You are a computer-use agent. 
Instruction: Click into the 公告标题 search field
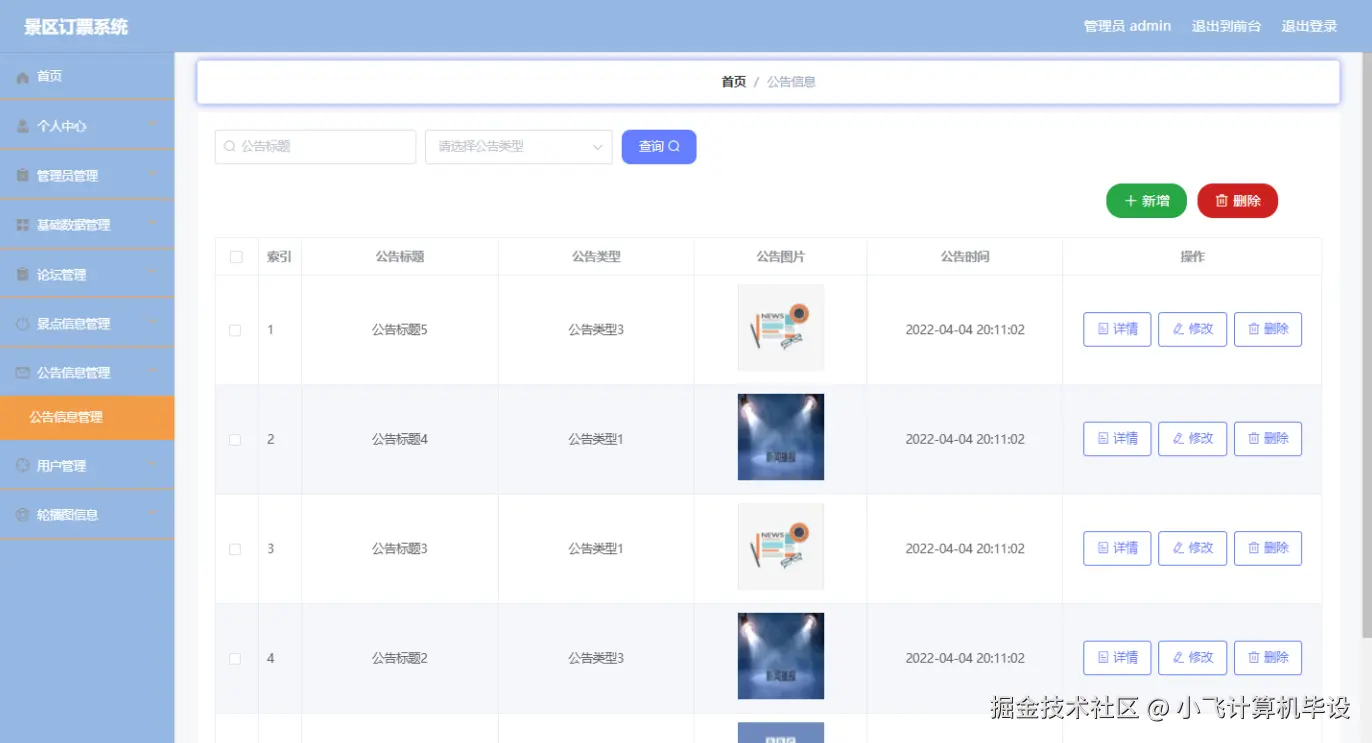[315, 147]
